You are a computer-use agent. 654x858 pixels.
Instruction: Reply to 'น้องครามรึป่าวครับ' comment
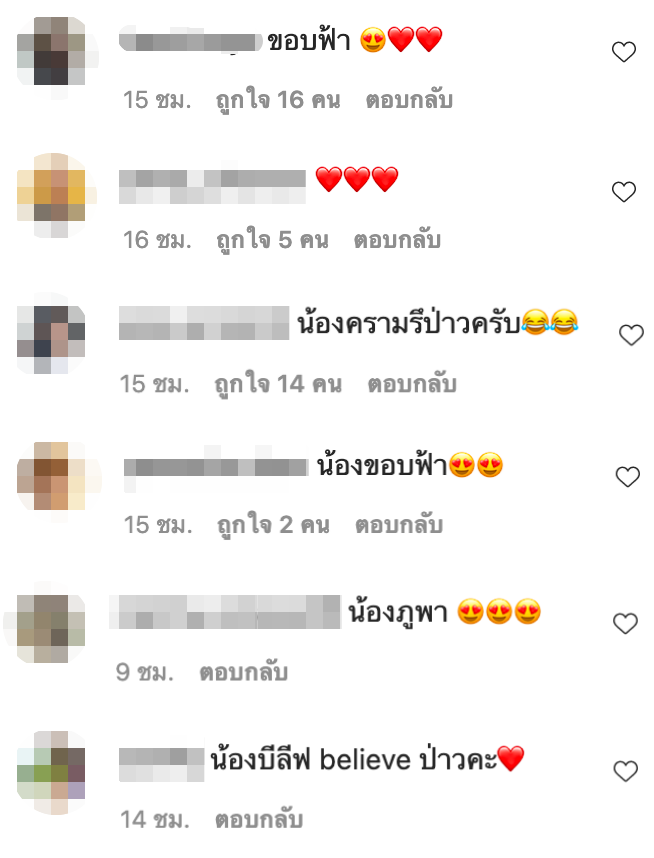[412, 384]
